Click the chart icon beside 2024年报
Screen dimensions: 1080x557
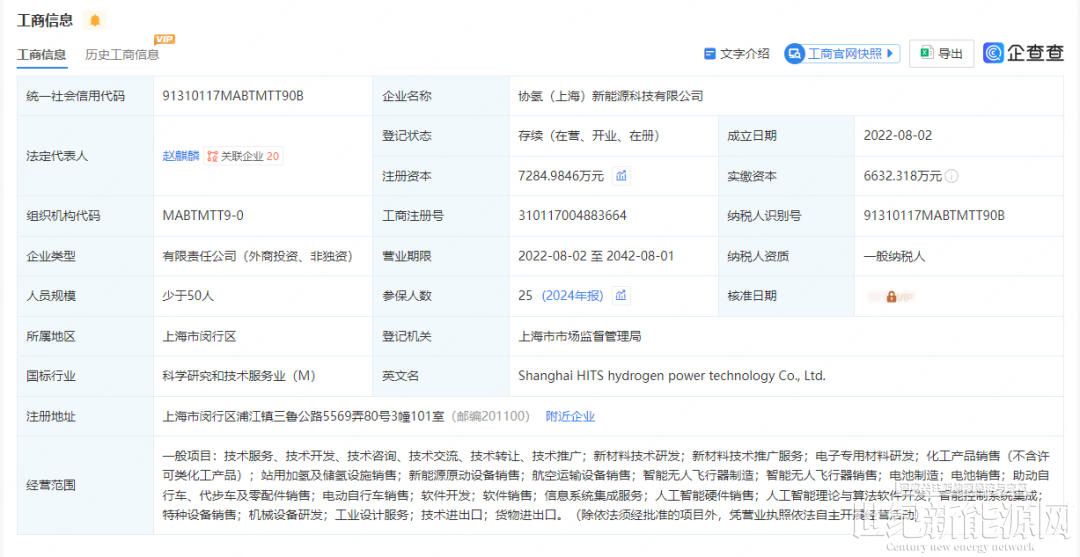(621, 295)
